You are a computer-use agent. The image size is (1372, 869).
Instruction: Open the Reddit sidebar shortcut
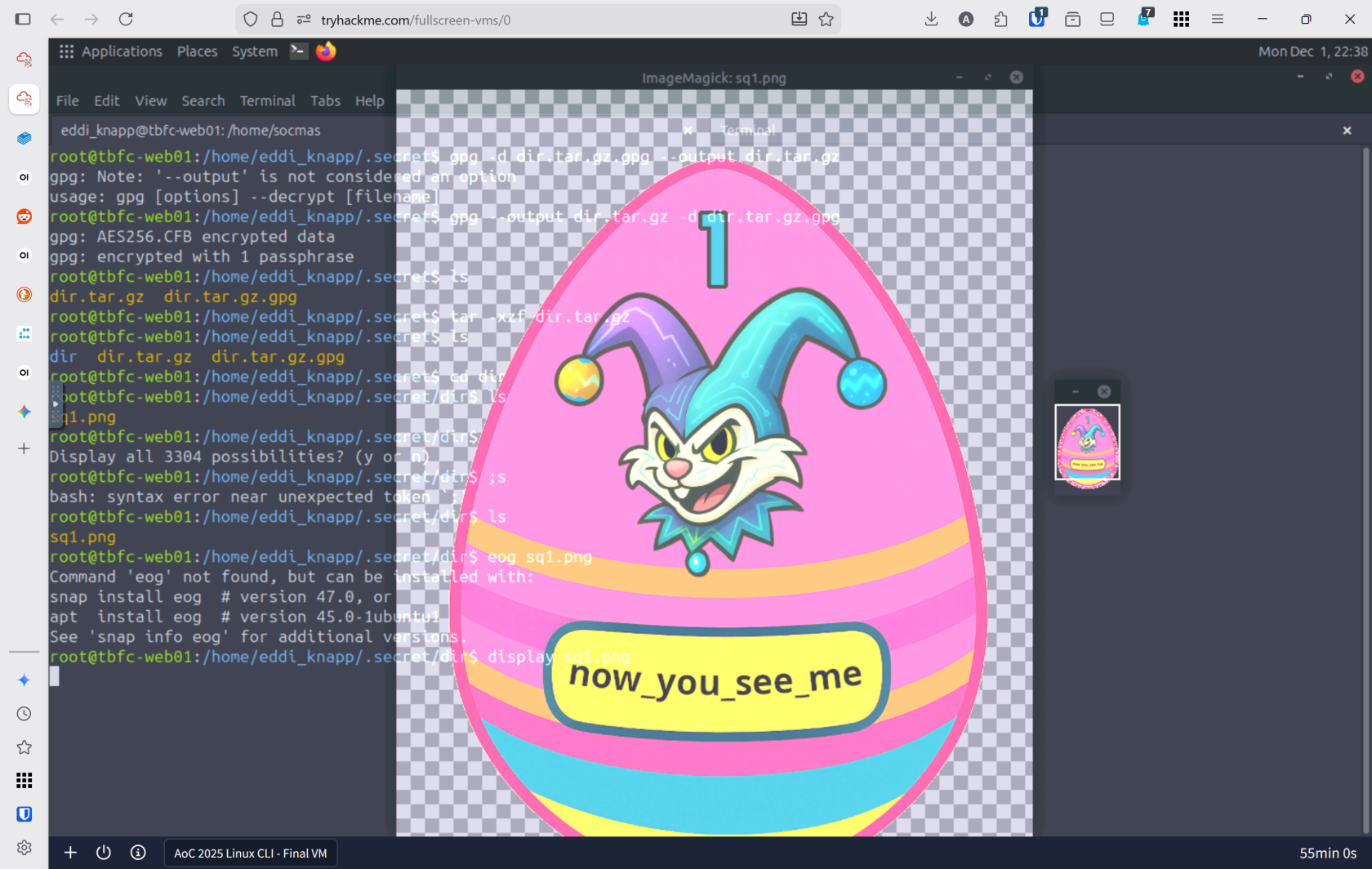pos(24,216)
